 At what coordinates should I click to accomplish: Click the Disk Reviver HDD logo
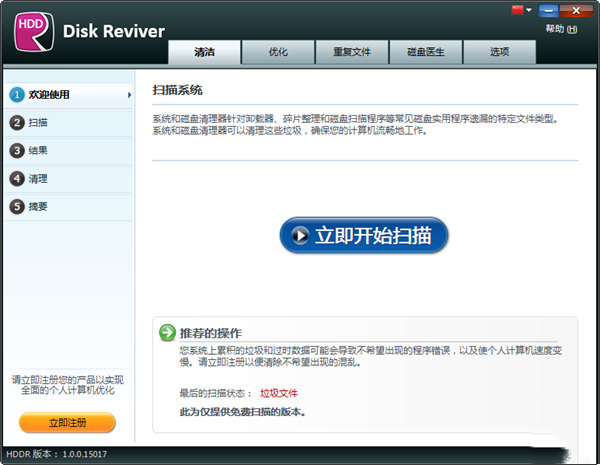pos(34,32)
